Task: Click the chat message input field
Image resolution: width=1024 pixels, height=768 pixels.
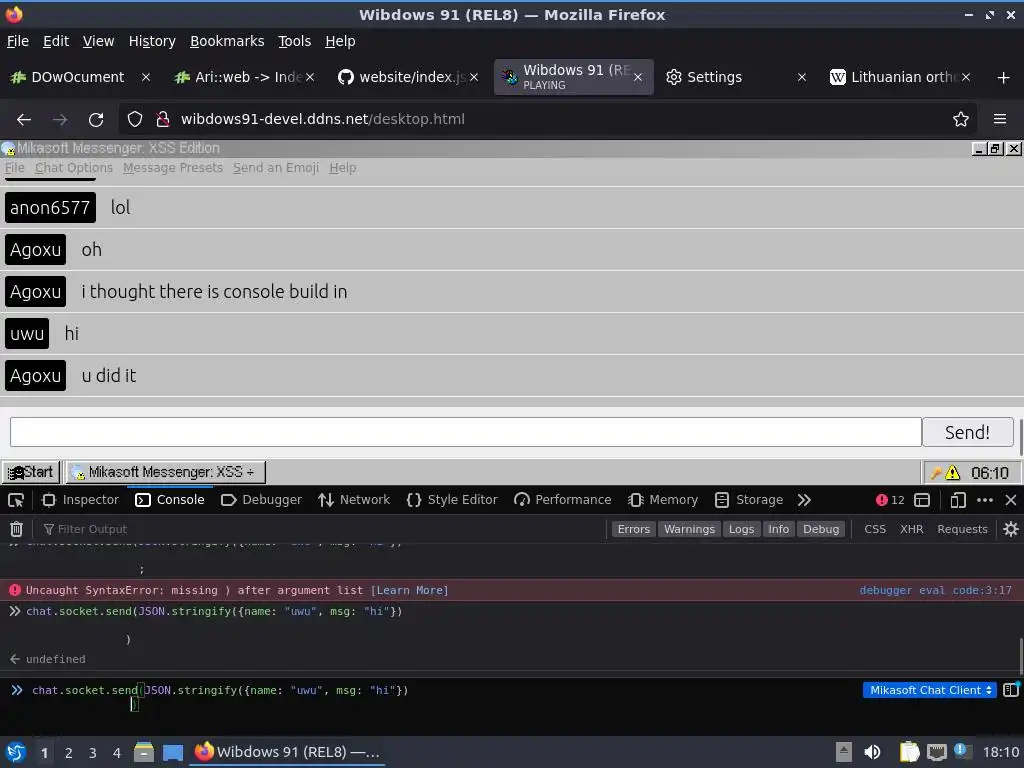Action: (466, 432)
